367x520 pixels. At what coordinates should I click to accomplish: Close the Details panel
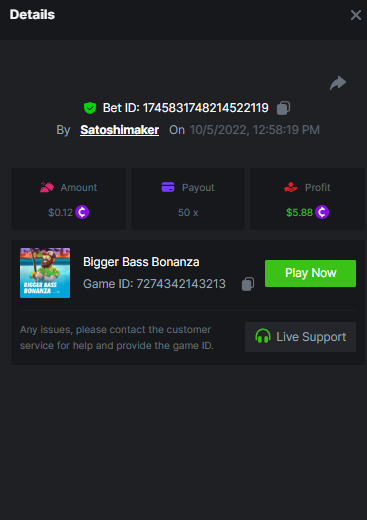(x=356, y=15)
